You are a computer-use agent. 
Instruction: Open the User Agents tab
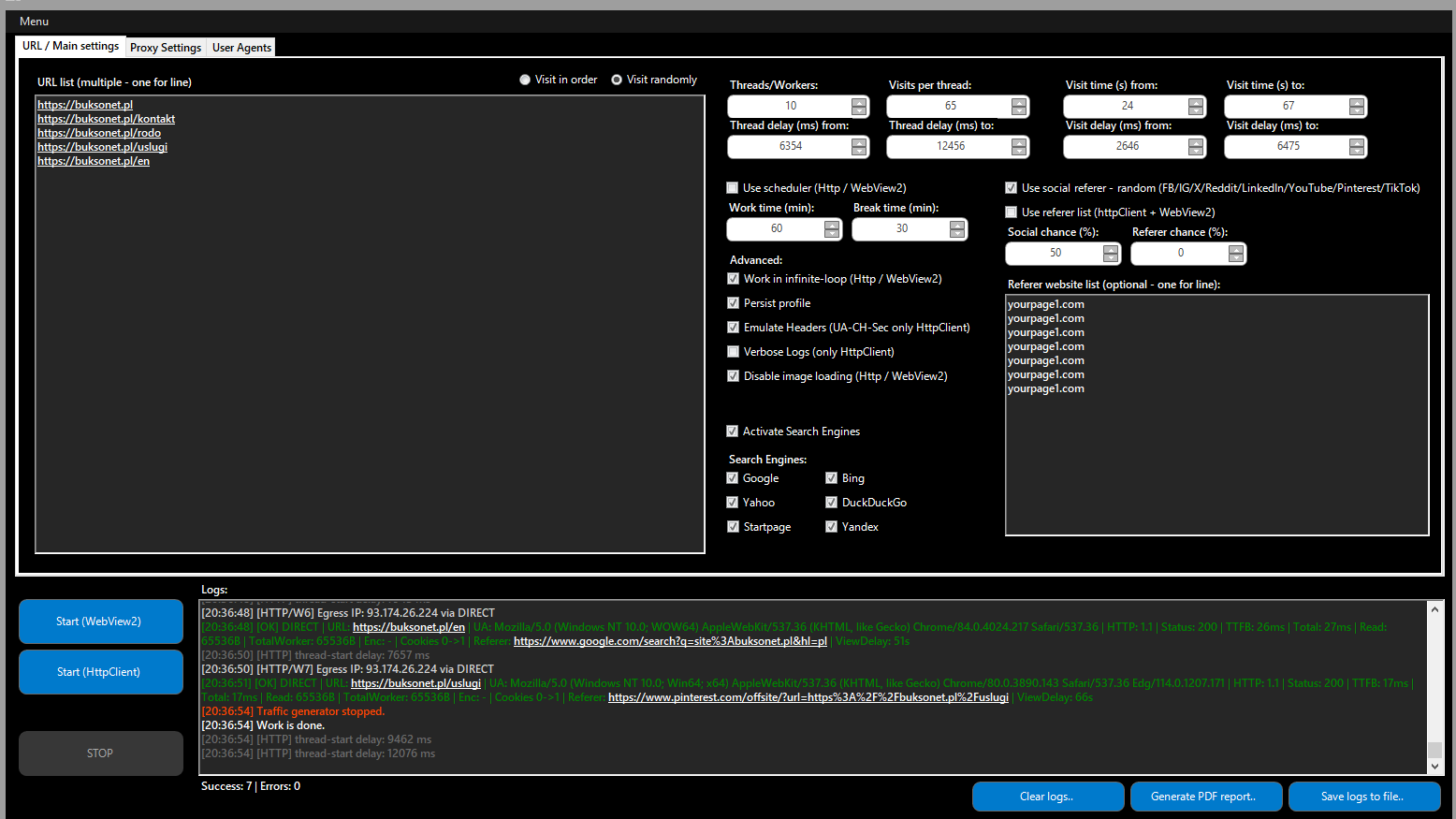coord(240,47)
